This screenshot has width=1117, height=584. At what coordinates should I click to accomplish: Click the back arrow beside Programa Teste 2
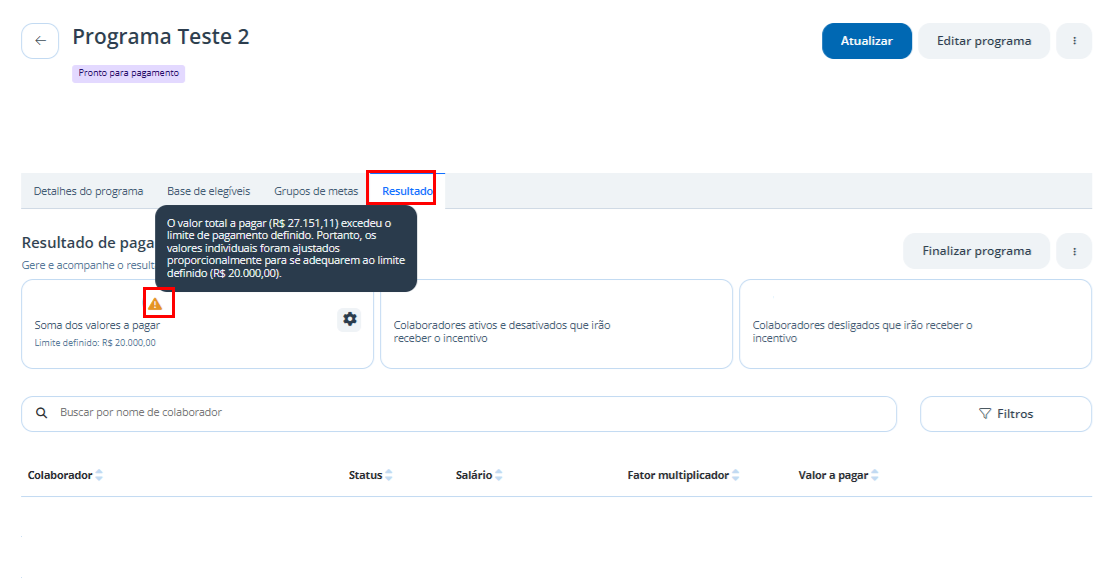point(40,41)
